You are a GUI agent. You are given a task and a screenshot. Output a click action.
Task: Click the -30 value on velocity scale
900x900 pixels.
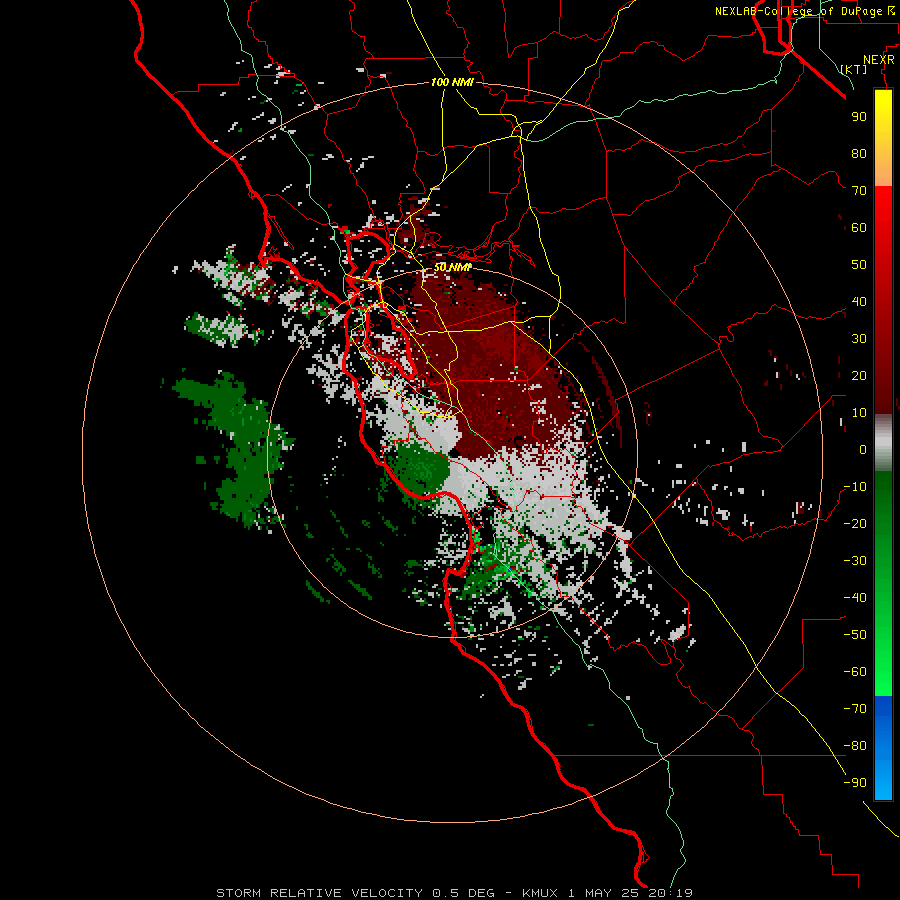point(855,561)
